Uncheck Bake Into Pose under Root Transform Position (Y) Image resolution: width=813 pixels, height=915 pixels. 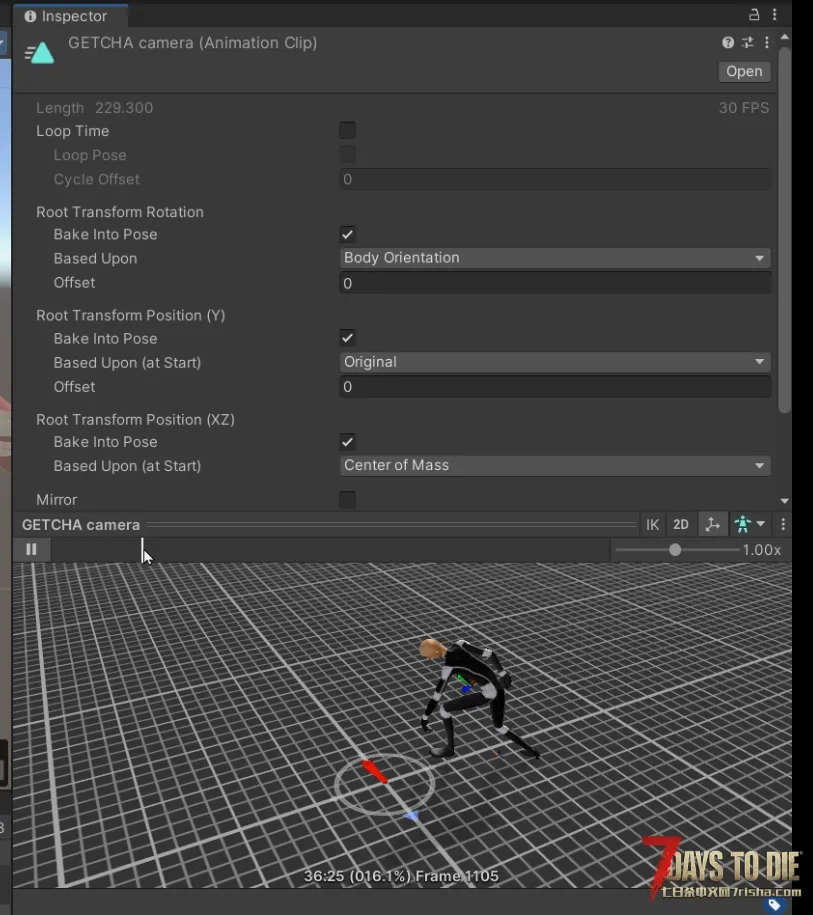click(347, 338)
